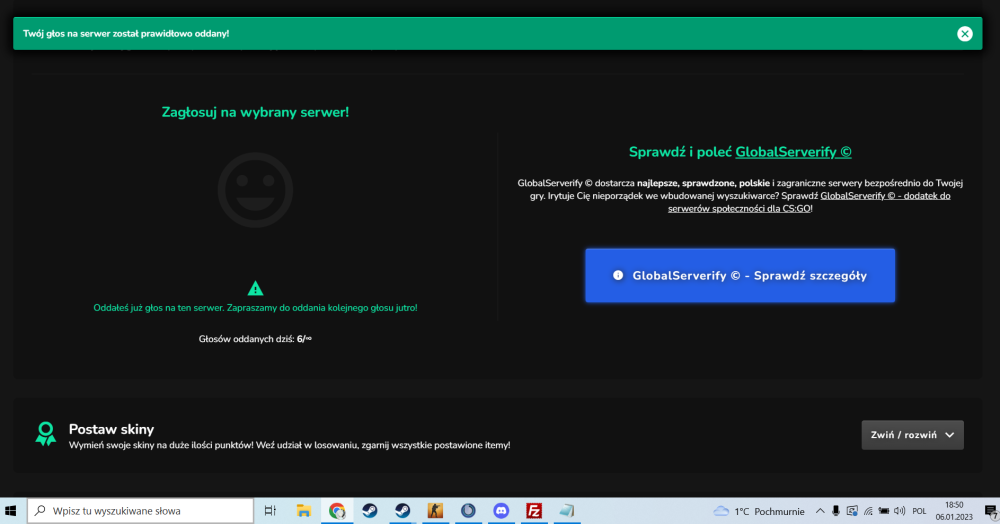1000x524 pixels.
Task: Show hidden system tray icons
Action: pos(820,511)
